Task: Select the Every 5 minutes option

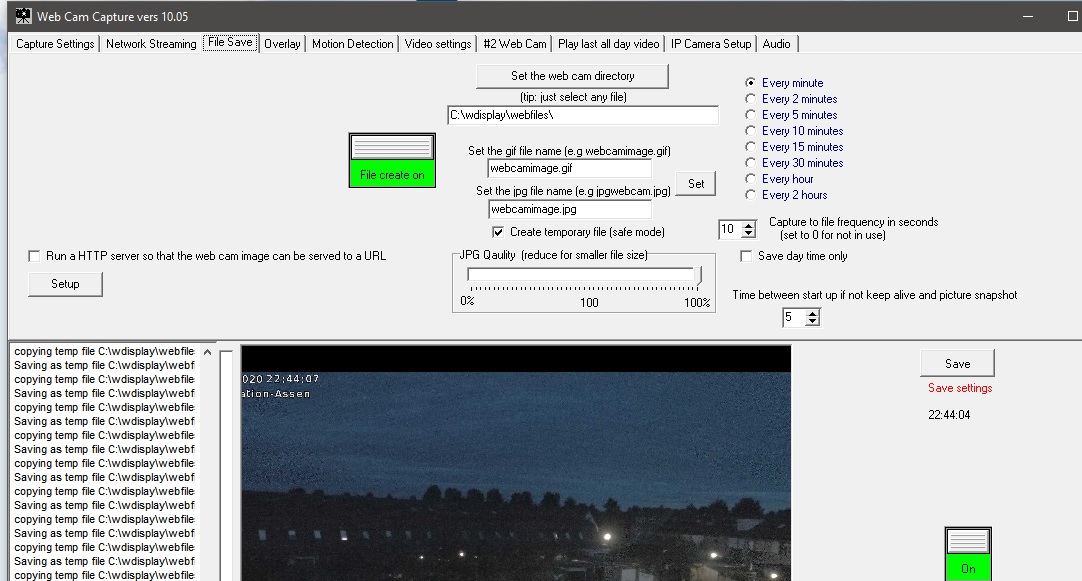Action: [751, 115]
